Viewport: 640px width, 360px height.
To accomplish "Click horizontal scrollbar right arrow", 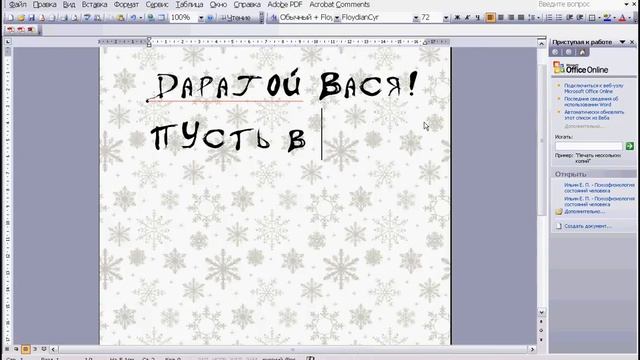I will click(531, 349).
